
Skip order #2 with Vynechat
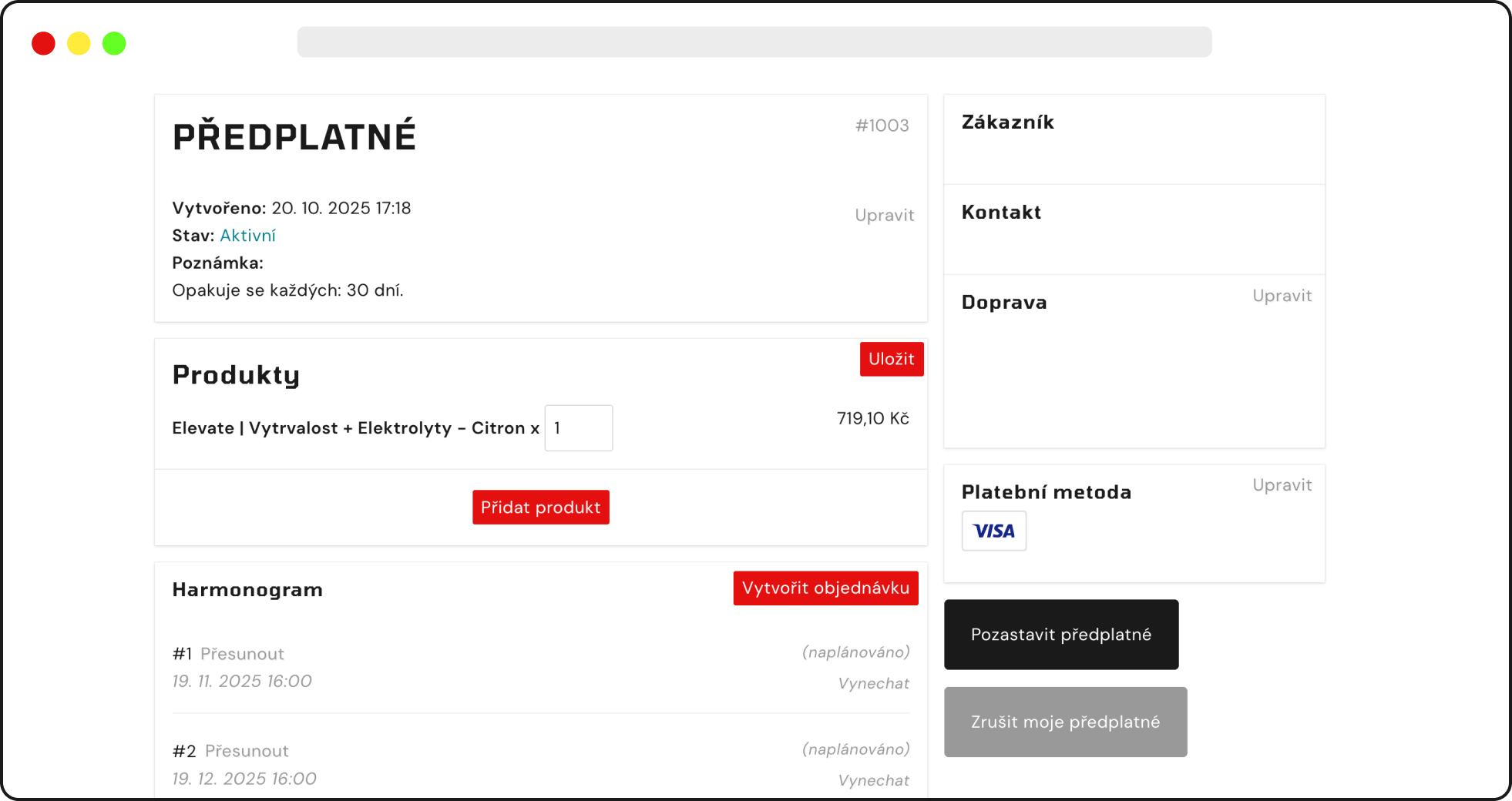[873, 781]
